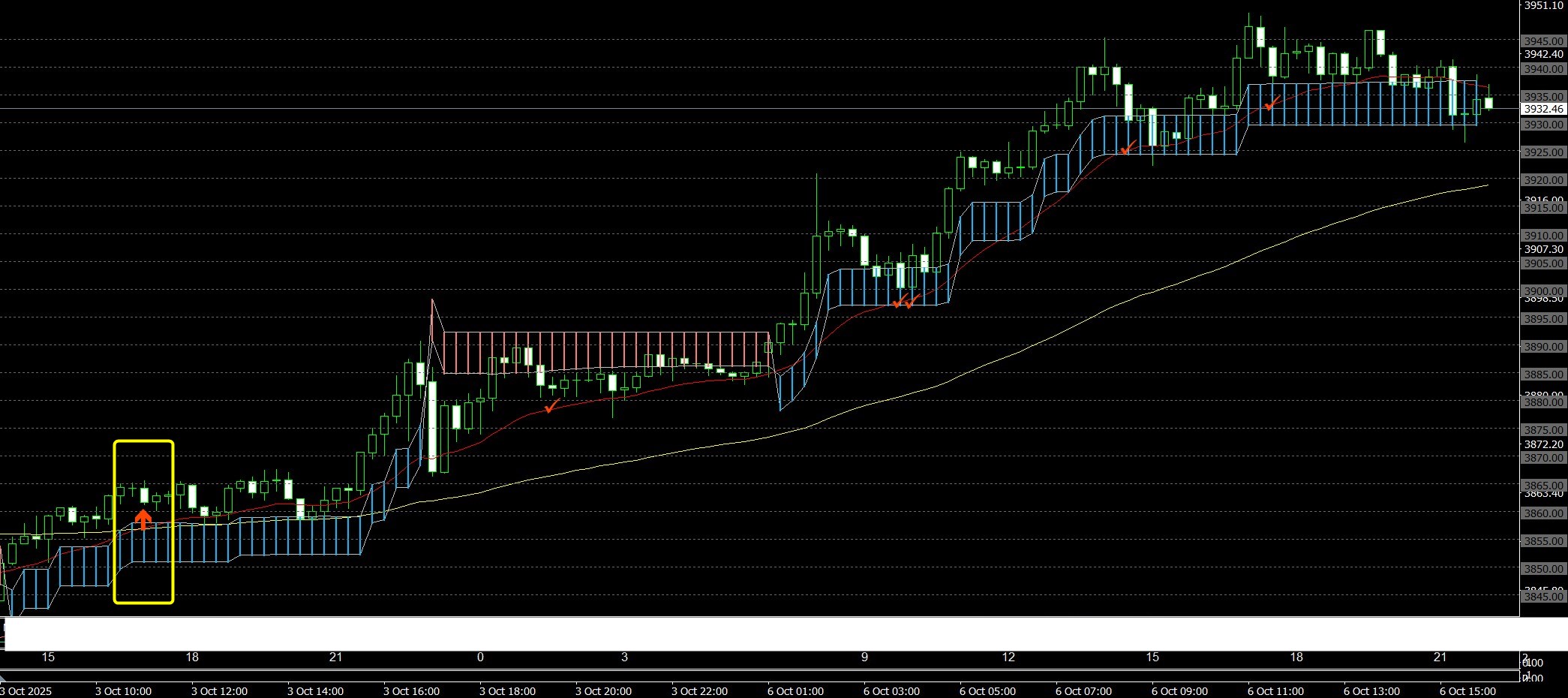
Task: Click the current price label 3932.46
Action: [1543, 110]
